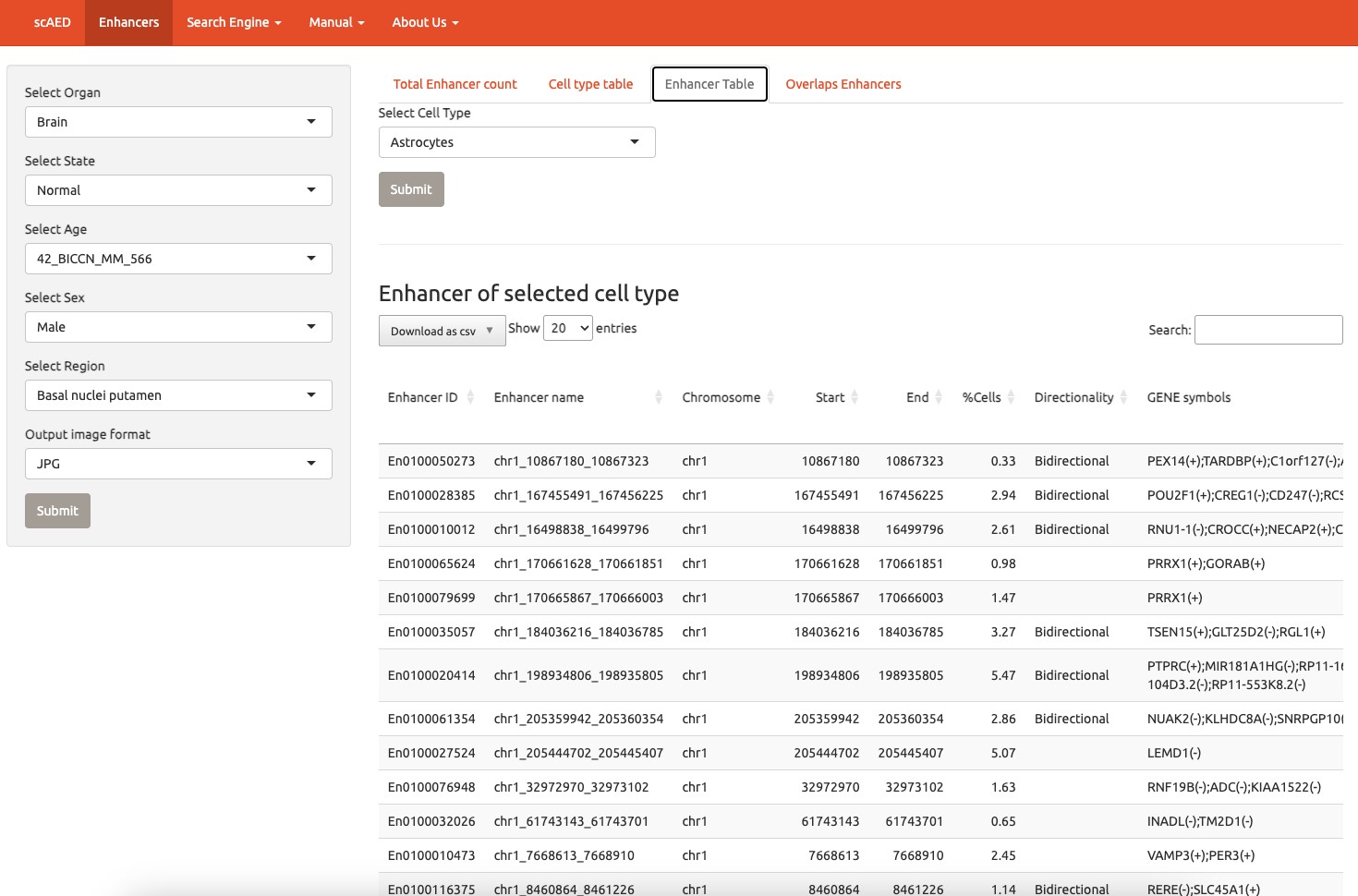Click start value 205359942
Viewport: 1358px width, 896px height.
(x=827, y=719)
